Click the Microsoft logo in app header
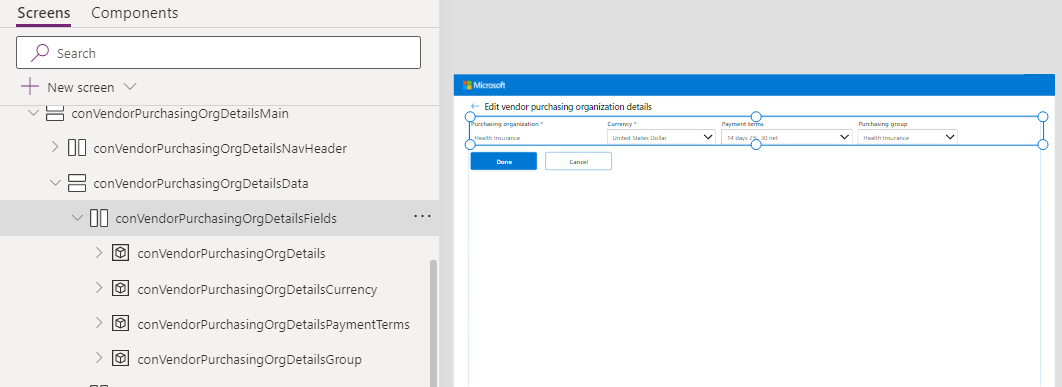The height and width of the screenshot is (387, 1062). 484,85
